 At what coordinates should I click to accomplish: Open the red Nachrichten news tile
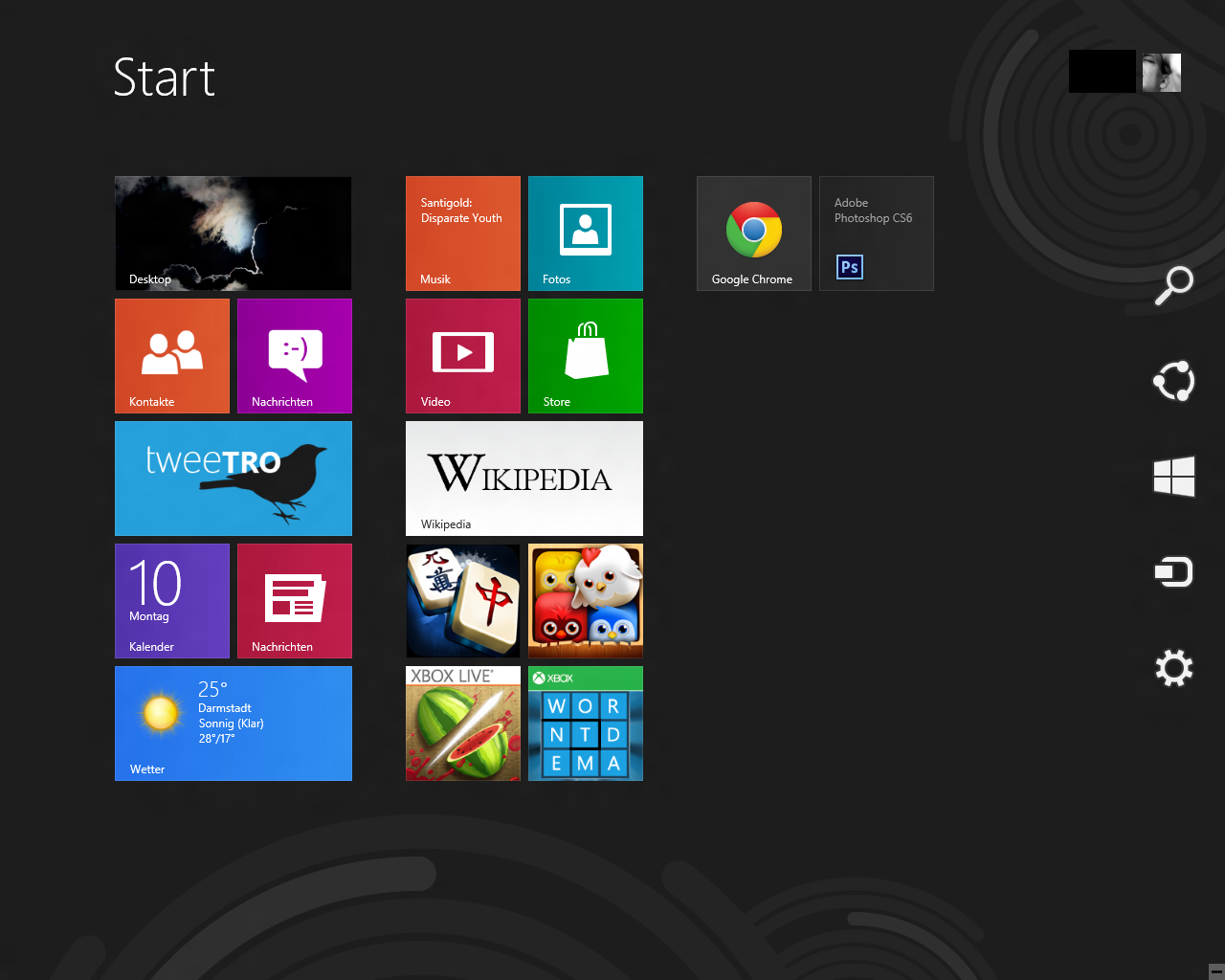tap(294, 601)
